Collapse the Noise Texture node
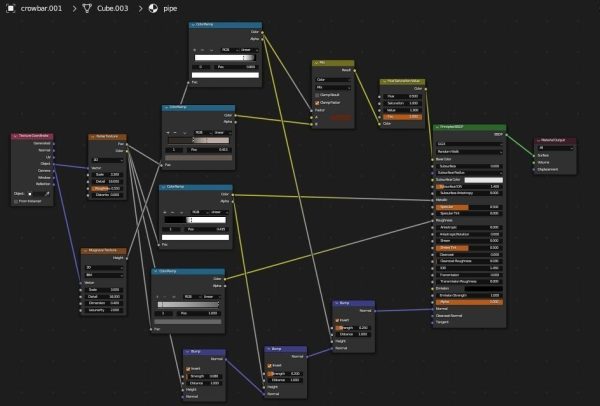600x406 pixels. [92, 137]
